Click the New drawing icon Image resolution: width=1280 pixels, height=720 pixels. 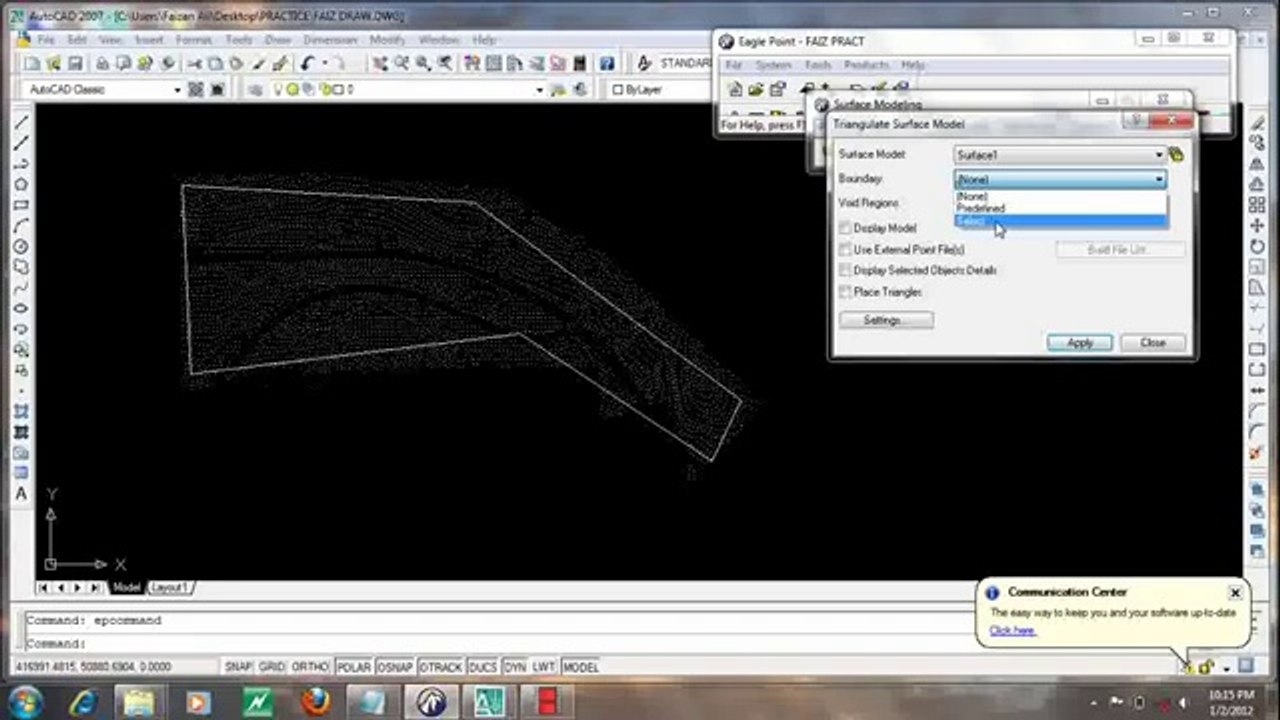[32, 64]
